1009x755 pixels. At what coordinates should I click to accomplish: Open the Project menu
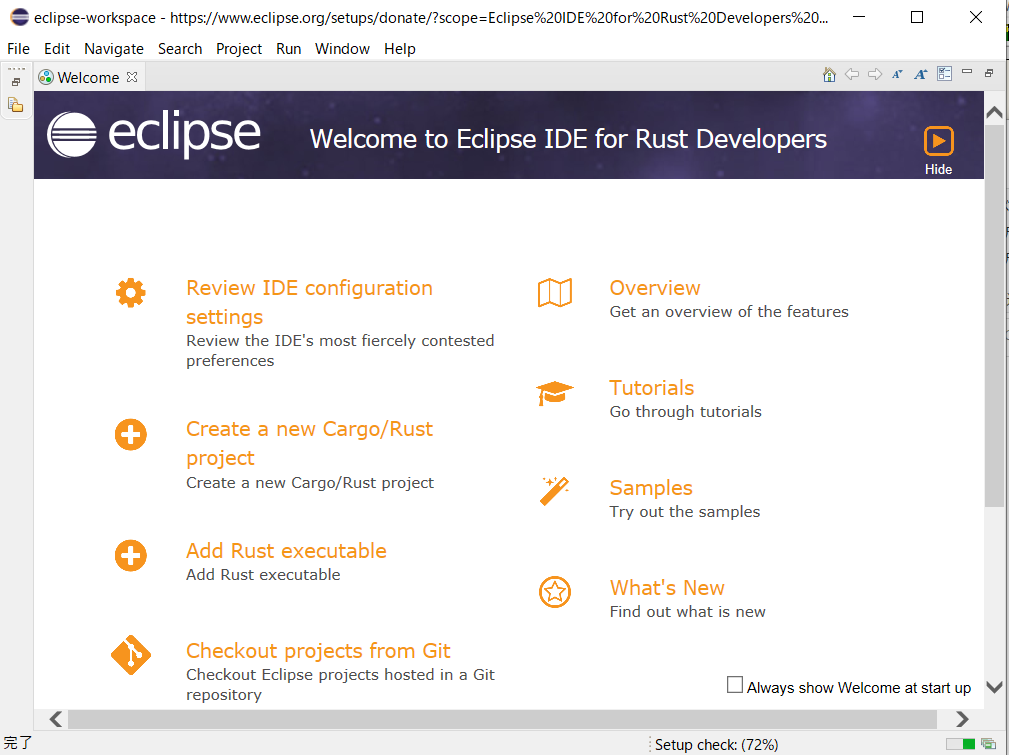(239, 49)
